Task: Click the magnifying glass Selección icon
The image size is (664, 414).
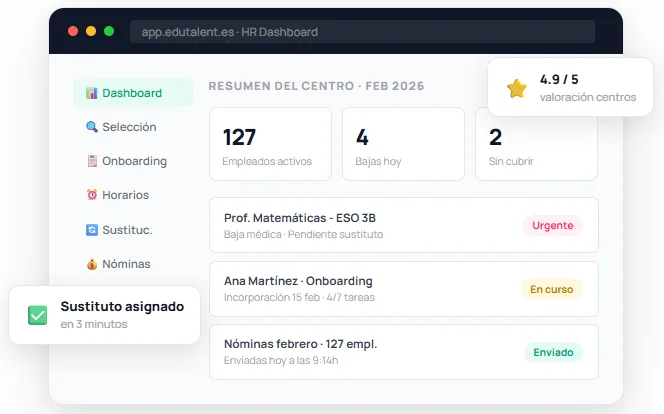Action: pyautogui.click(x=91, y=127)
